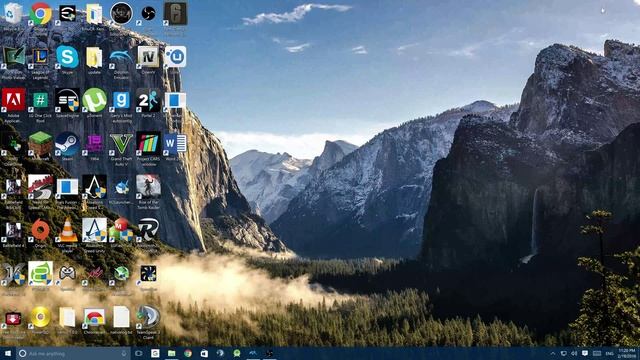Select the Trials Fusion shortcut
Screen dimensions: 640x360
(67, 187)
